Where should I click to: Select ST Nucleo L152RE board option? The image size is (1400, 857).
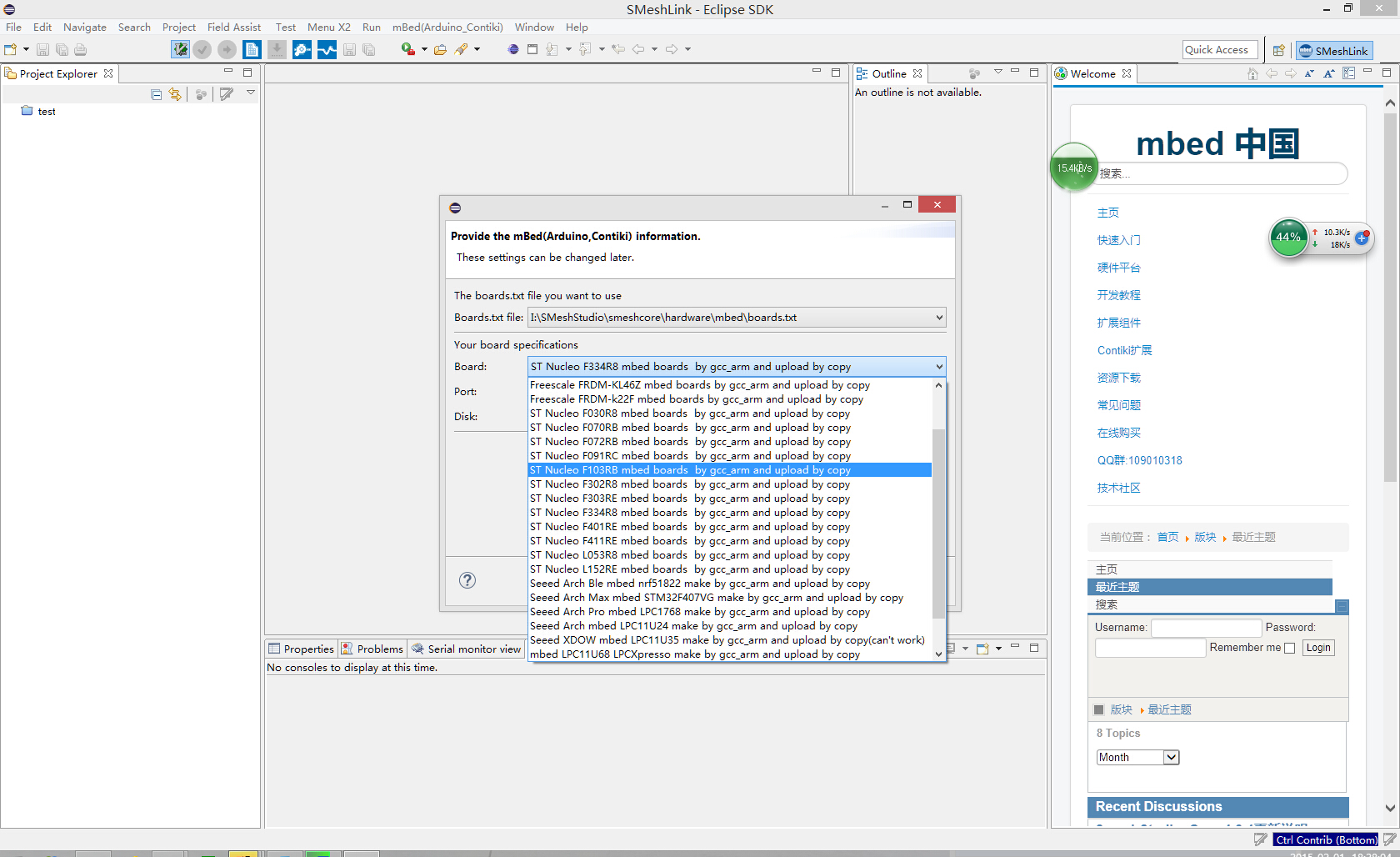tap(730, 569)
